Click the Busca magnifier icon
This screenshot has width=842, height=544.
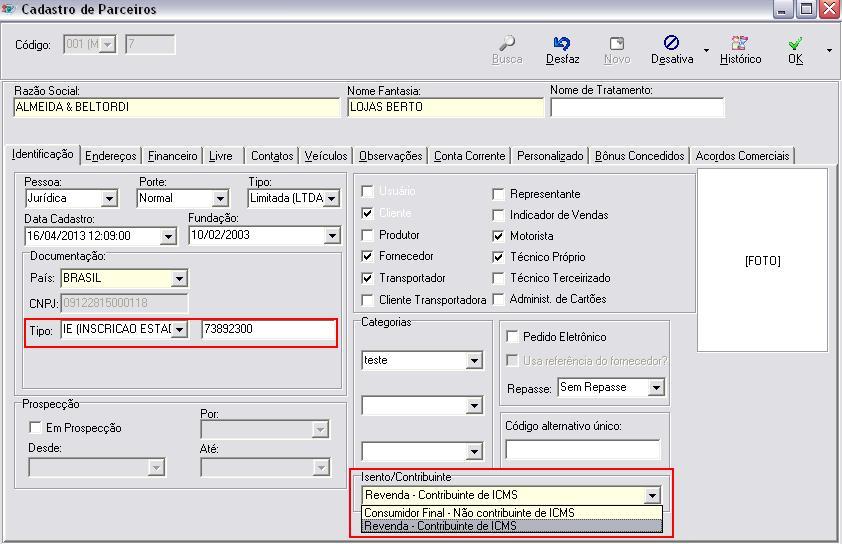(507, 43)
